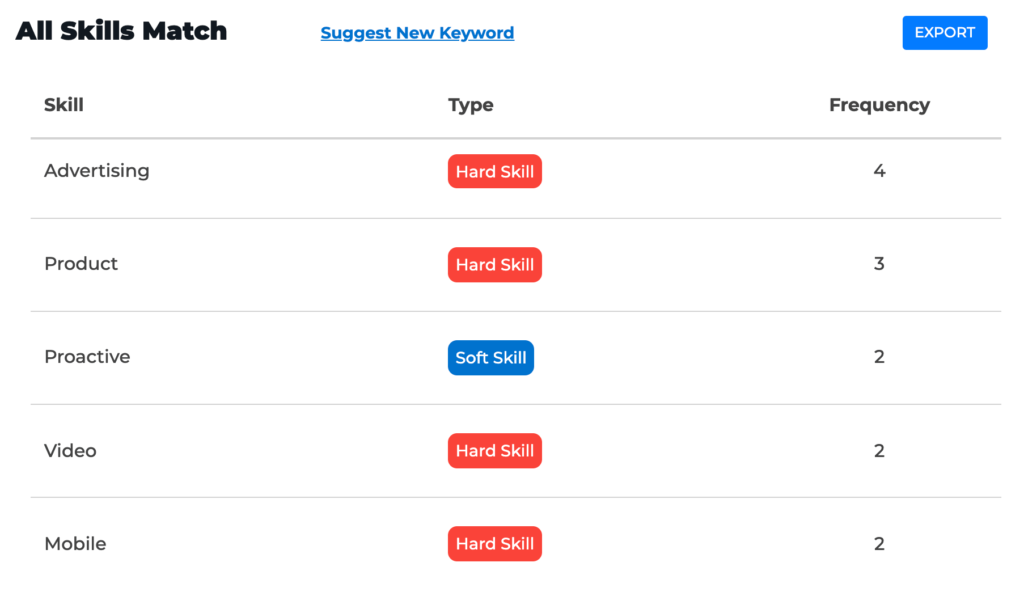Sort by the Skill column header

point(63,105)
